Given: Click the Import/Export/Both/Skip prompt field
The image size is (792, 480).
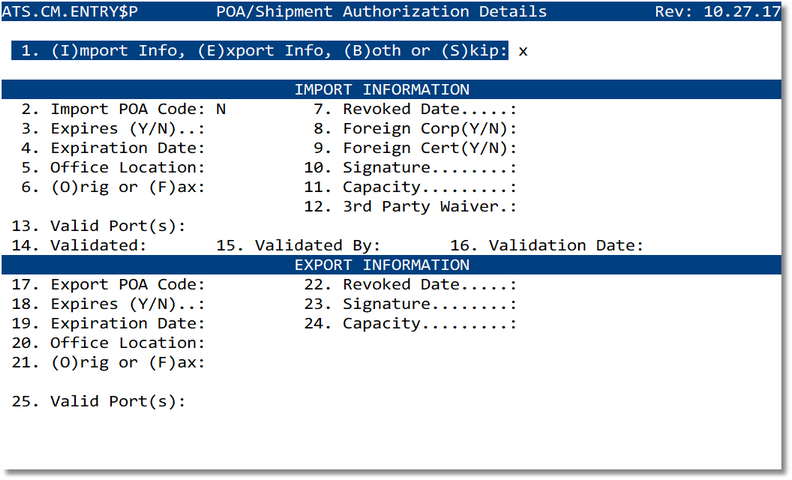Looking at the screenshot, I should click(x=524, y=50).
